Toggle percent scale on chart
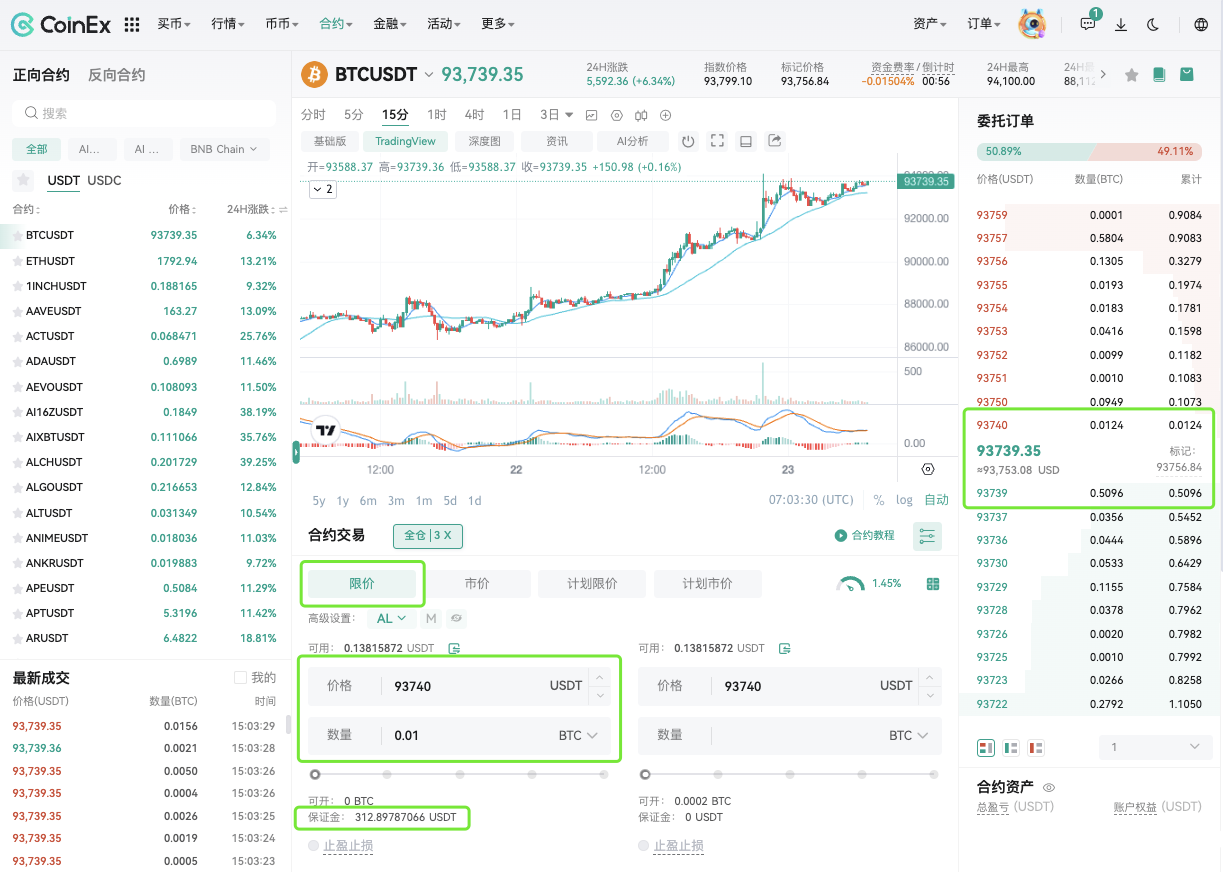1223x872 pixels. 878,500
